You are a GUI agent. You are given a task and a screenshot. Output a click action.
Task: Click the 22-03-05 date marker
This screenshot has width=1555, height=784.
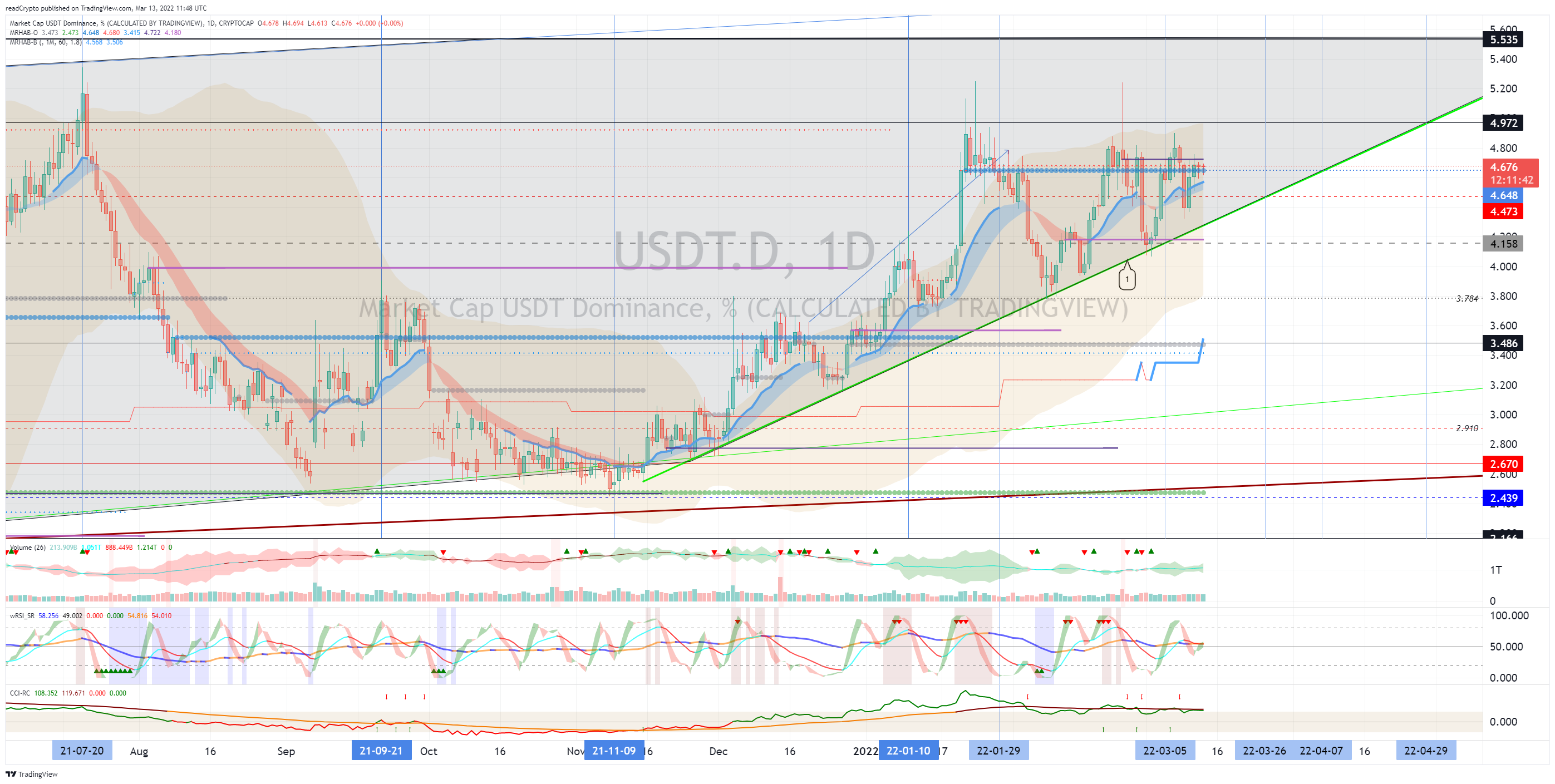(1164, 751)
